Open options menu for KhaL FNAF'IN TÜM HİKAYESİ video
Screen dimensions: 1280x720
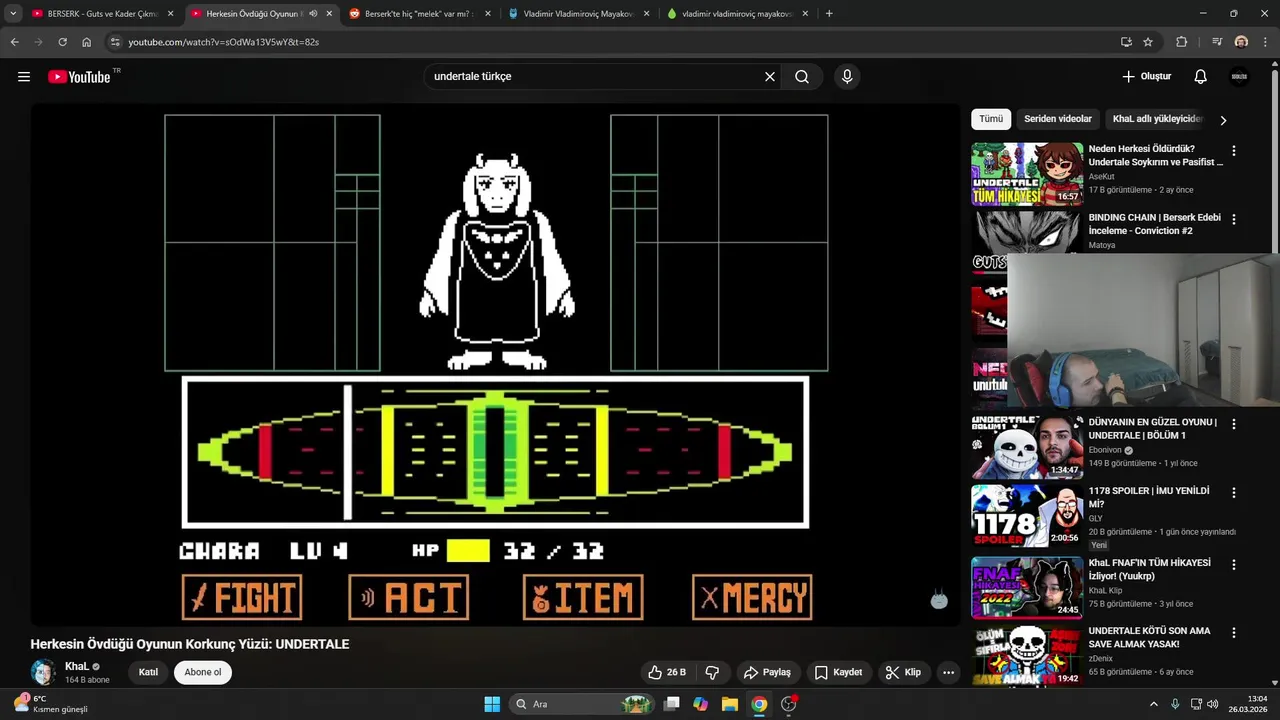coord(1234,565)
